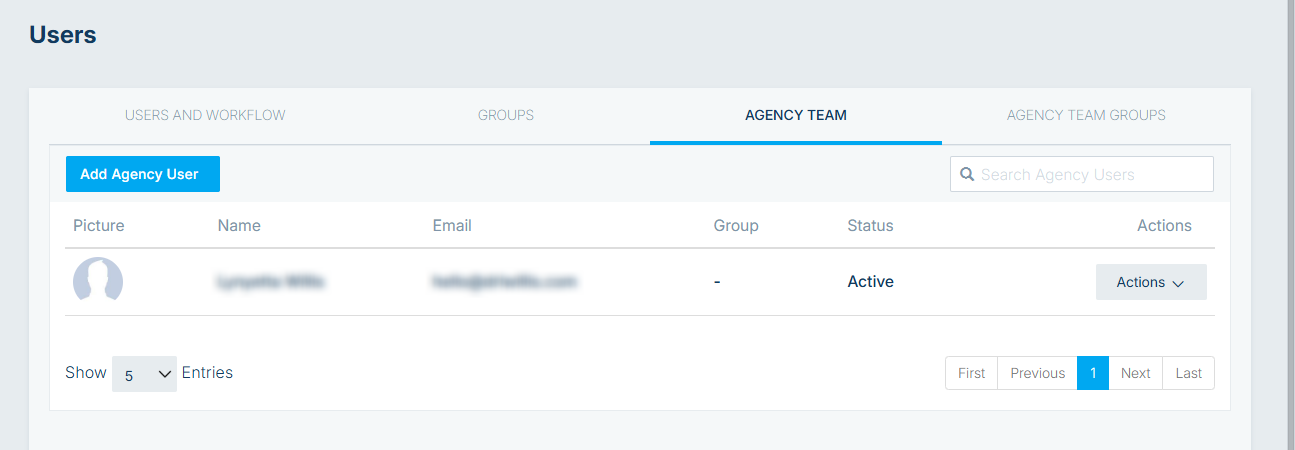This screenshot has height=450, width=1295.
Task: Click the magnifier icon in search box
Action: (x=967, y=174)
